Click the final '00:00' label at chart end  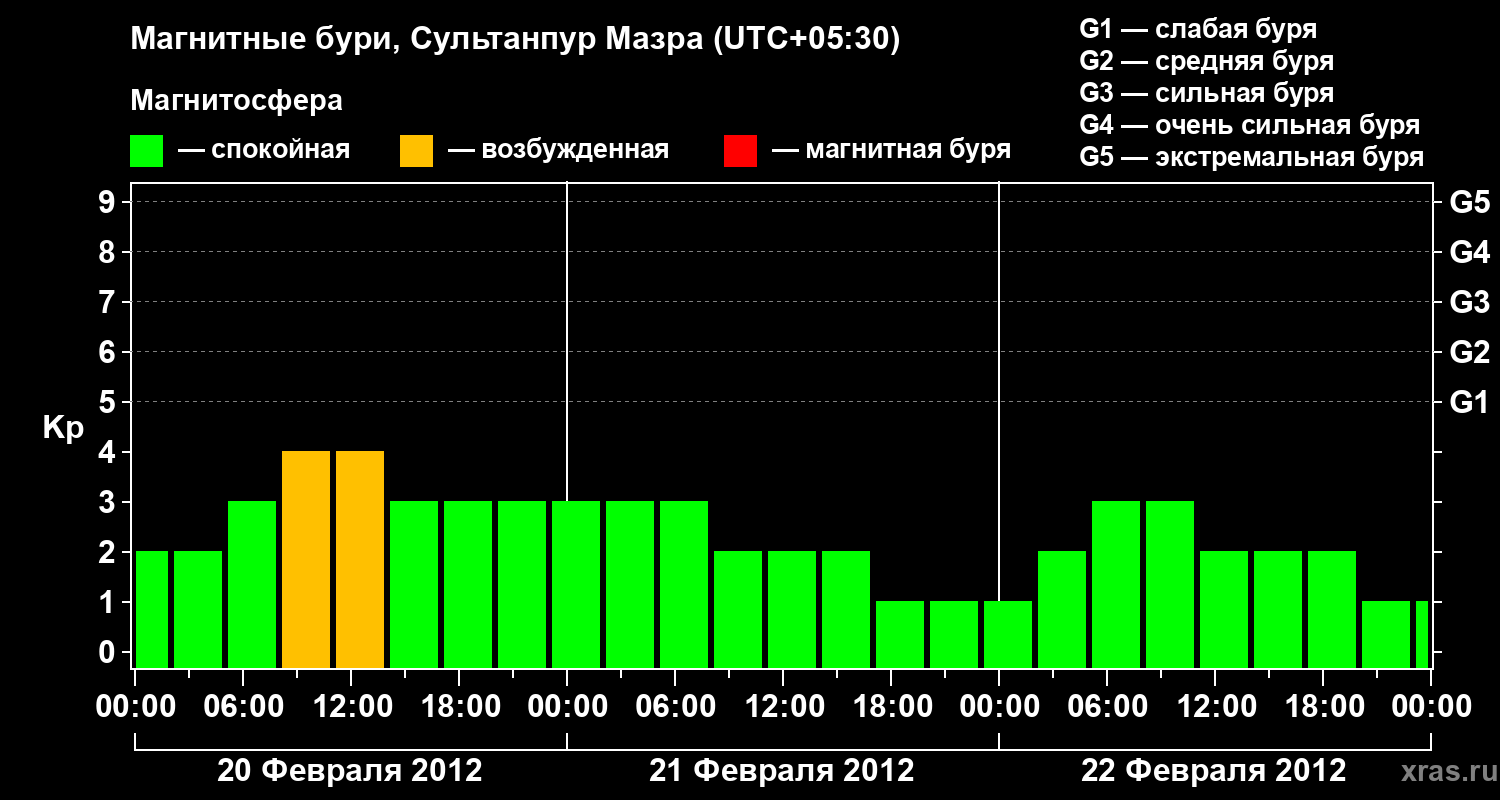pos(1431,706)
